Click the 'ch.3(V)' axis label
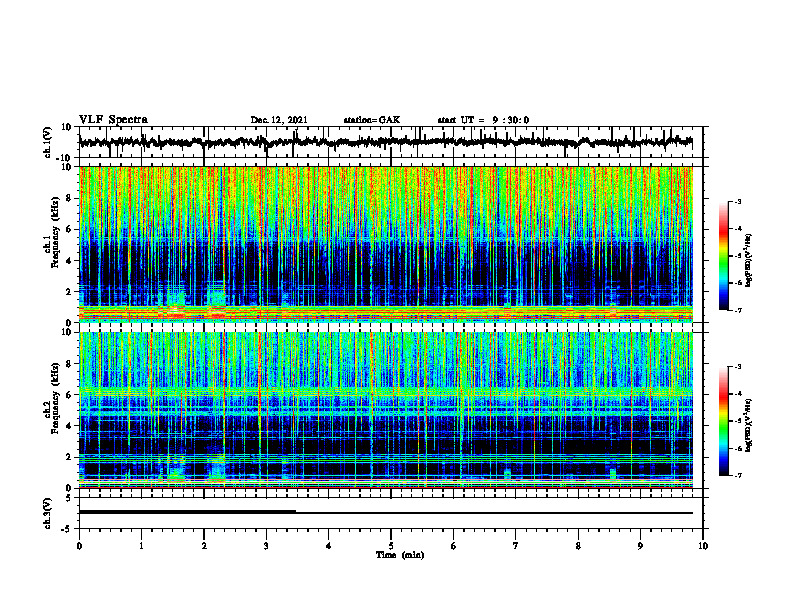 (48, 513)
